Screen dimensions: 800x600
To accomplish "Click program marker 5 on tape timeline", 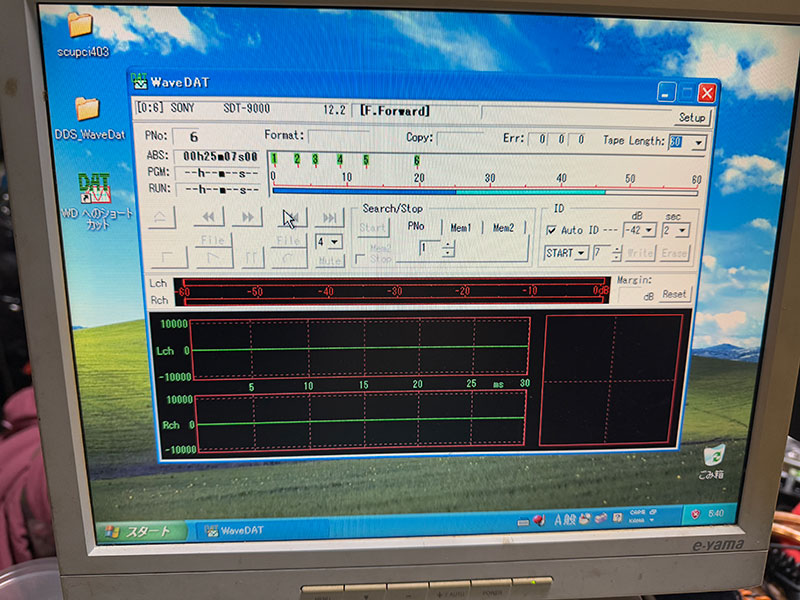I will pyautogui.click(x=366, y=160).
